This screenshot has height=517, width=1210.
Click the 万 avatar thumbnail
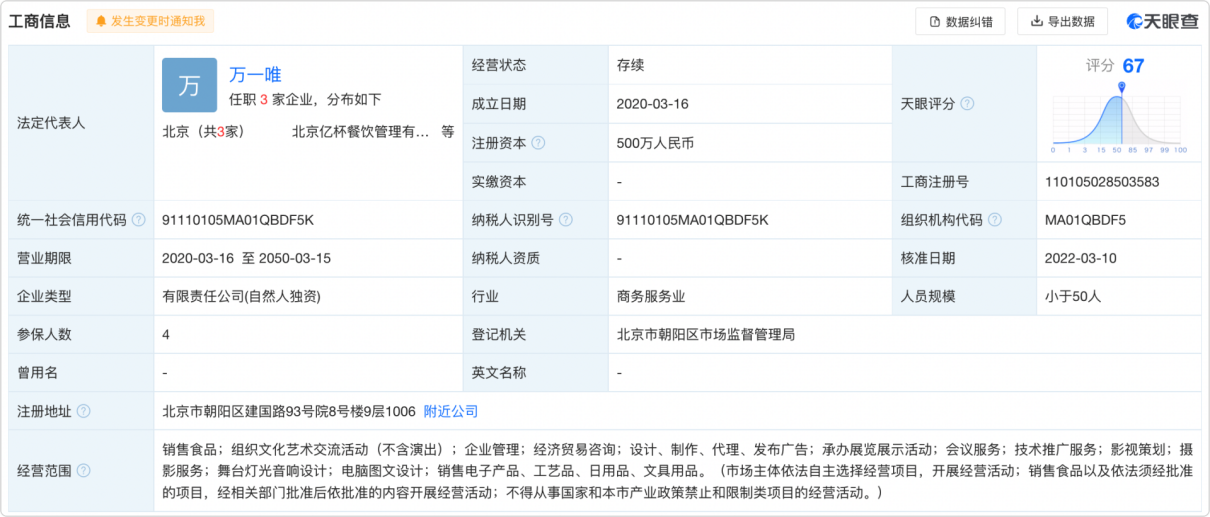(189, 85)
